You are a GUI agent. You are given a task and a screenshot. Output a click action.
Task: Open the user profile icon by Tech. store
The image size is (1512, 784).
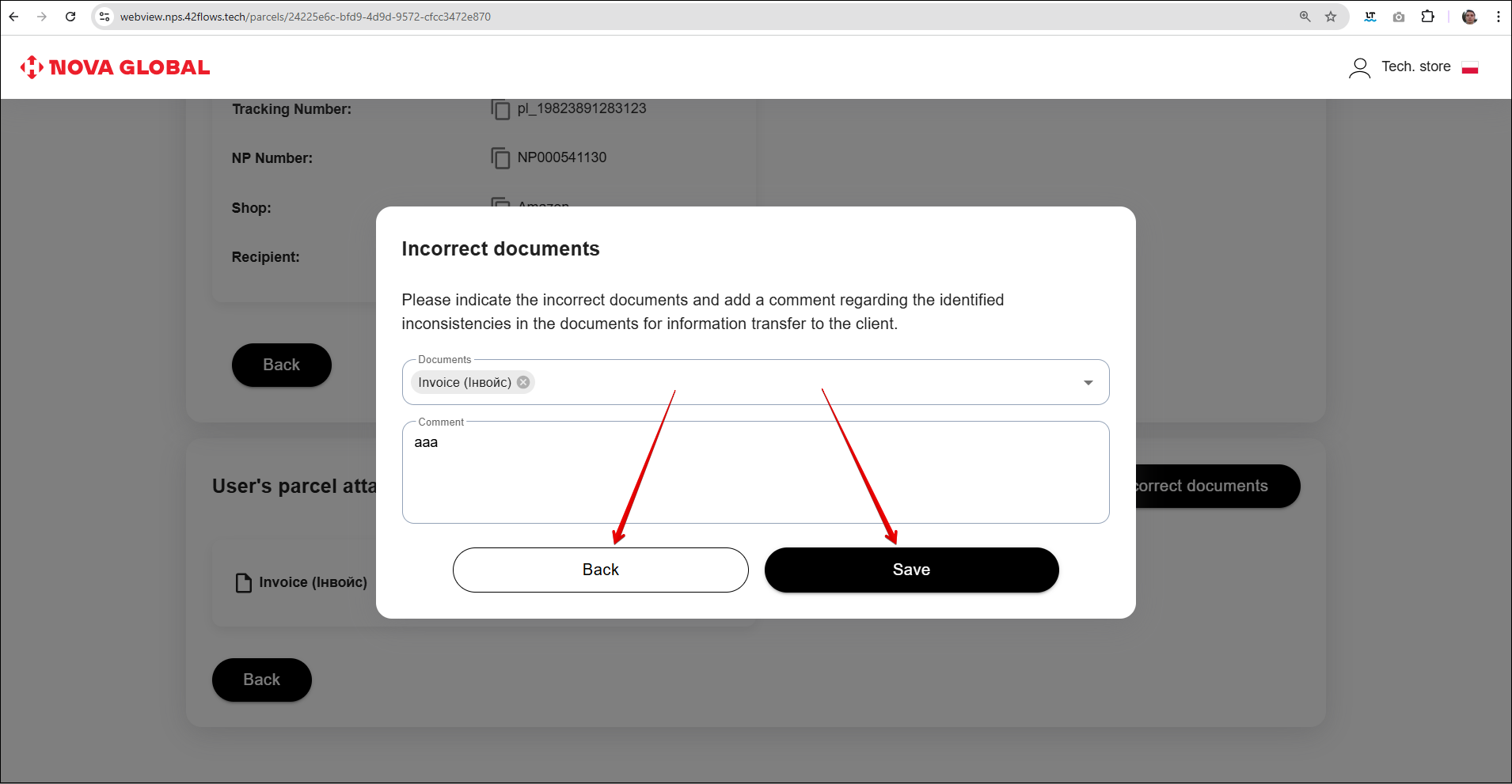pos(1359,68)
